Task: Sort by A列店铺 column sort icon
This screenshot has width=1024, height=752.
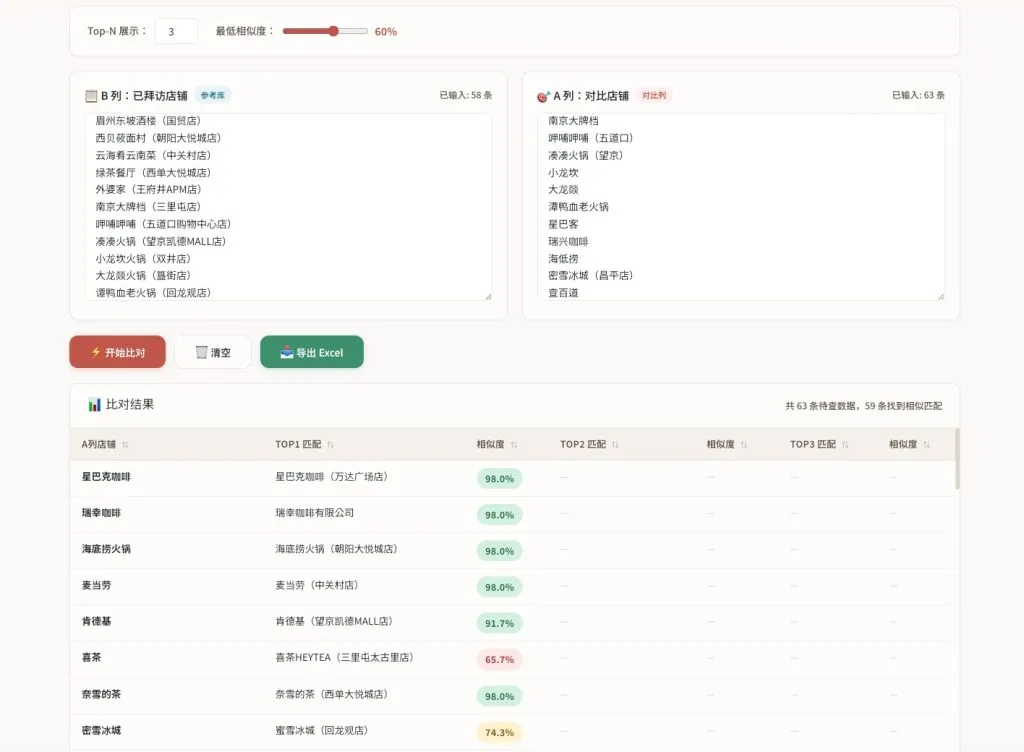Action: [x=125, y=445]
